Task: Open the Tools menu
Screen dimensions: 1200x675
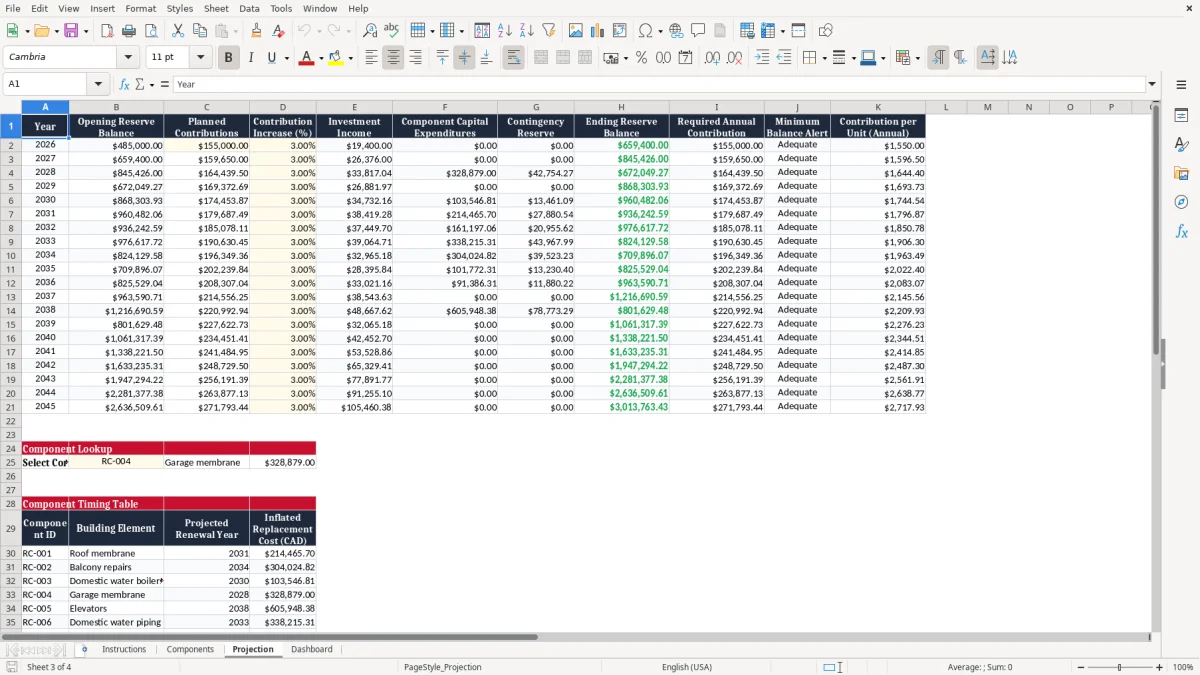Action: (x=281, y=8)
